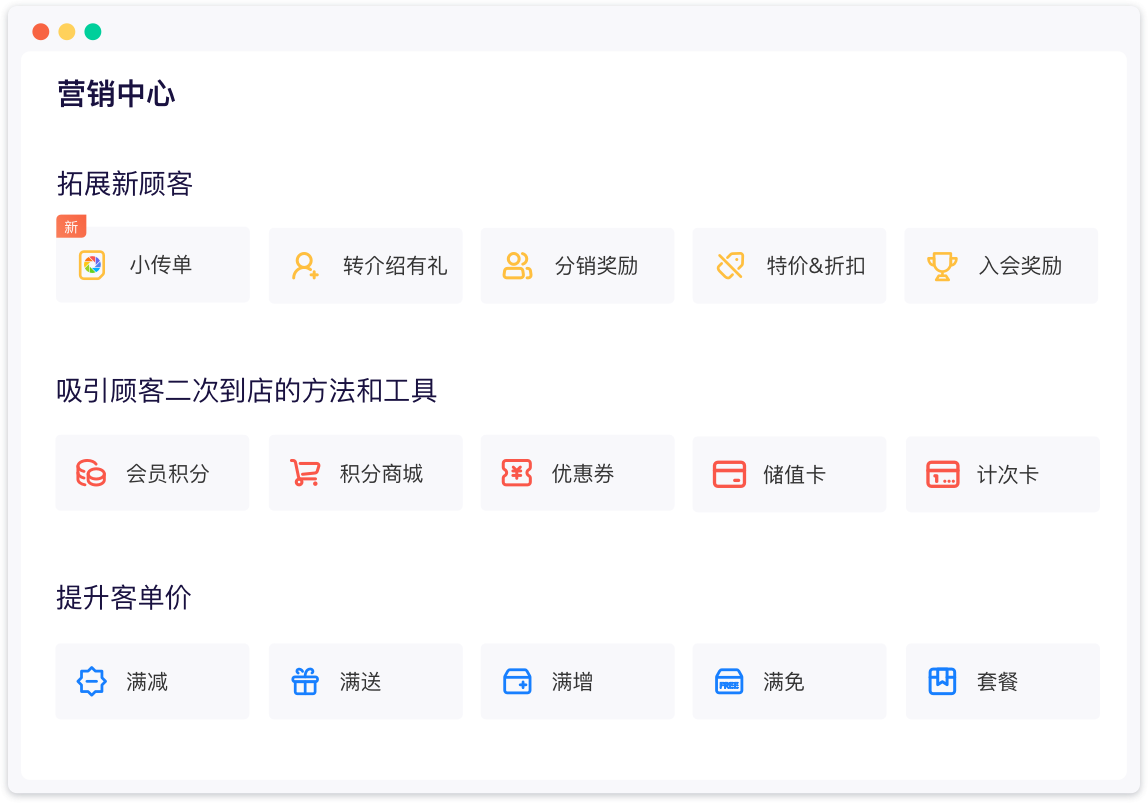Open the 套餐 package deal tile
The height and width of the screenshot is (804, 1148).
coord(1002,681)
